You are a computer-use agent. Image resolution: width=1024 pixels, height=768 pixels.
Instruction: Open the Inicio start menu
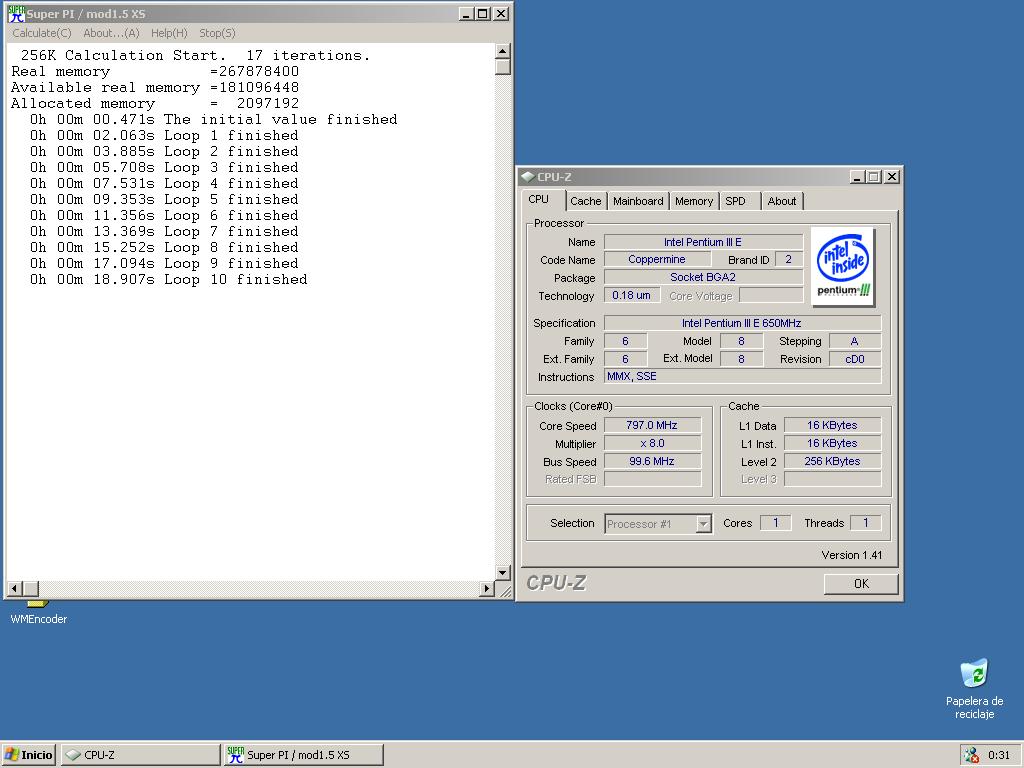click(28, 755)
